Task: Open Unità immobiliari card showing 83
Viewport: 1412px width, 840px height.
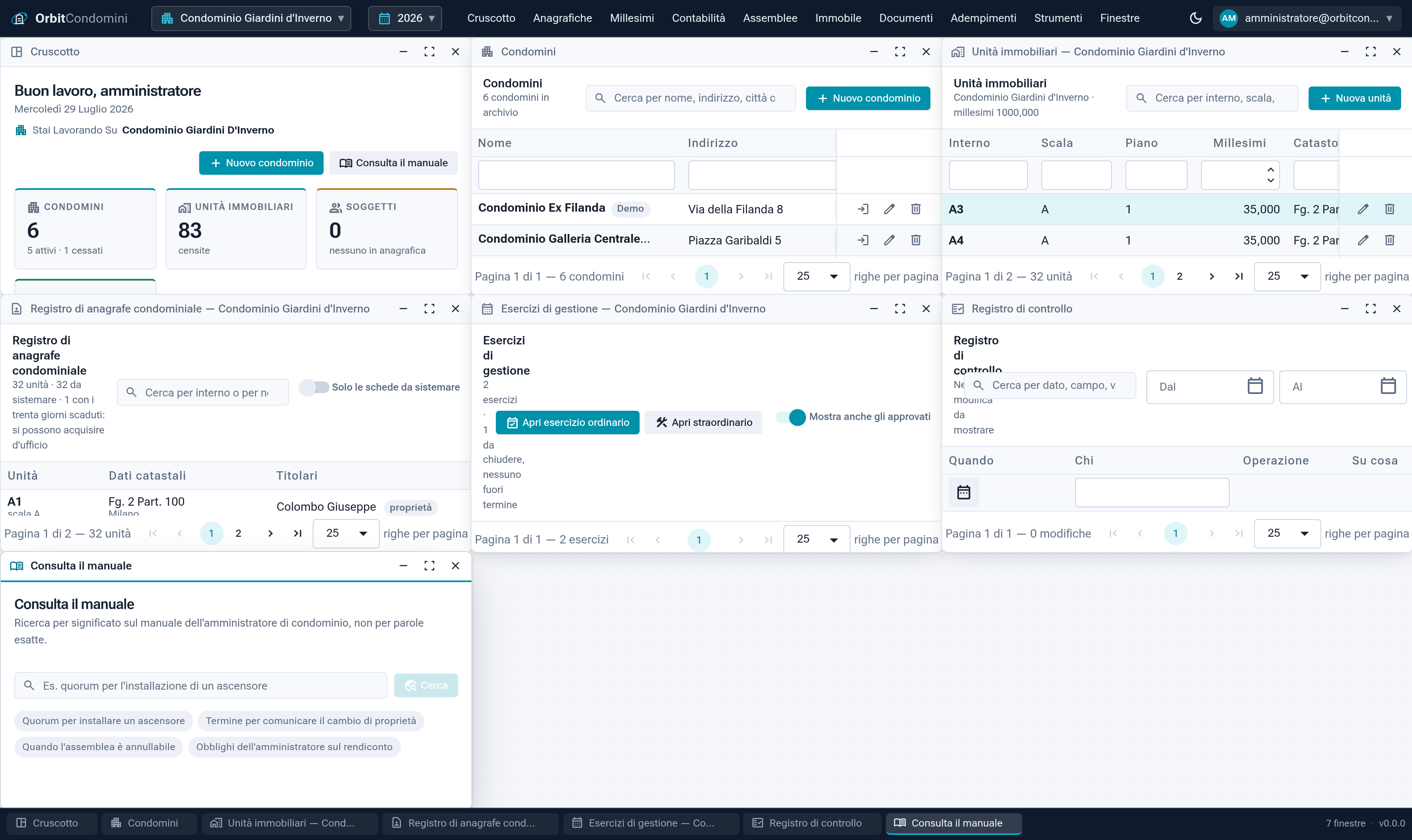Action: tap(236, 228)
